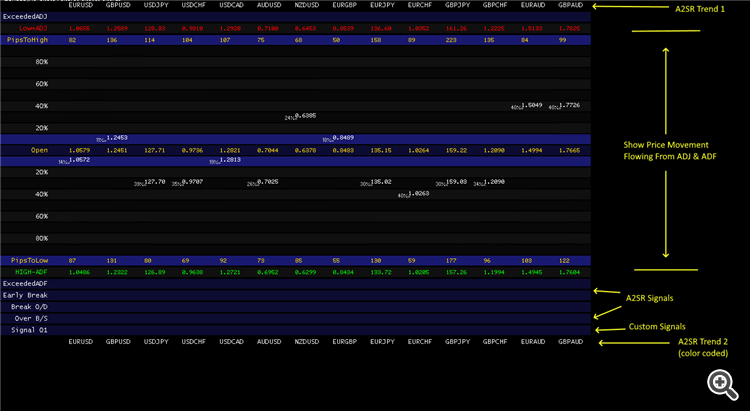Click current price marker 159.03 under GBPJPY
Image resolution: width=750 pixels, height=411 pixels.
point(456,182)
